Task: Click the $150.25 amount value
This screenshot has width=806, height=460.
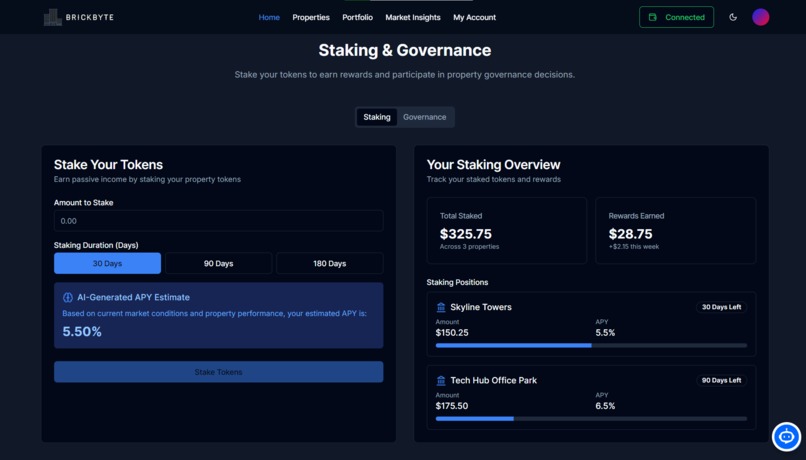Action: 452,333
